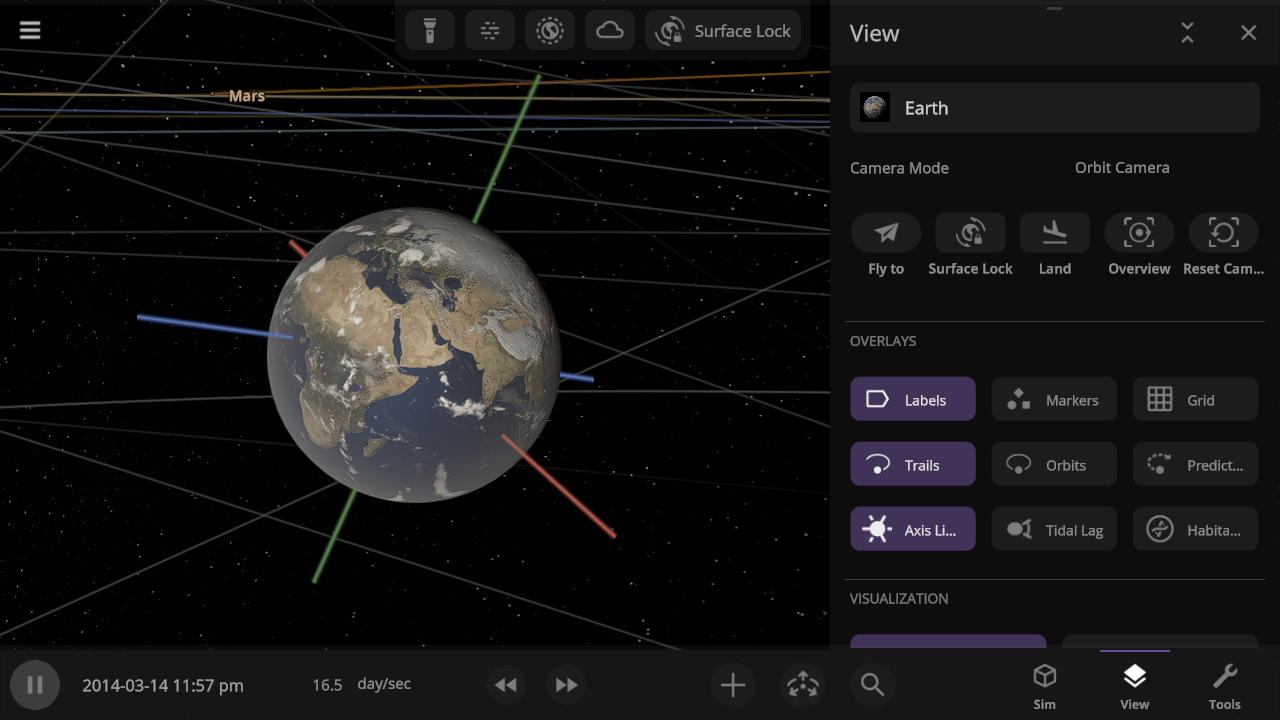
Task: Open the Earth object selector
Action: (1054, 108)
